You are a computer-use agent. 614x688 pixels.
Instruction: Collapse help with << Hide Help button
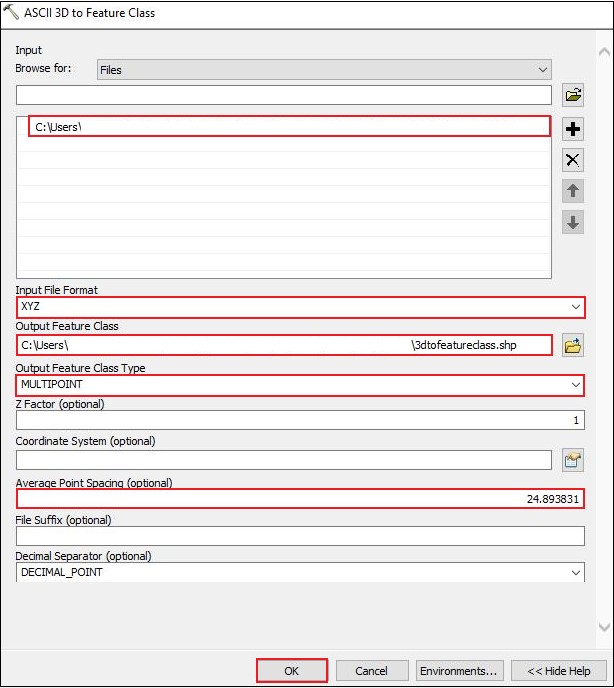pyautogui.click(x=559, y=670)
